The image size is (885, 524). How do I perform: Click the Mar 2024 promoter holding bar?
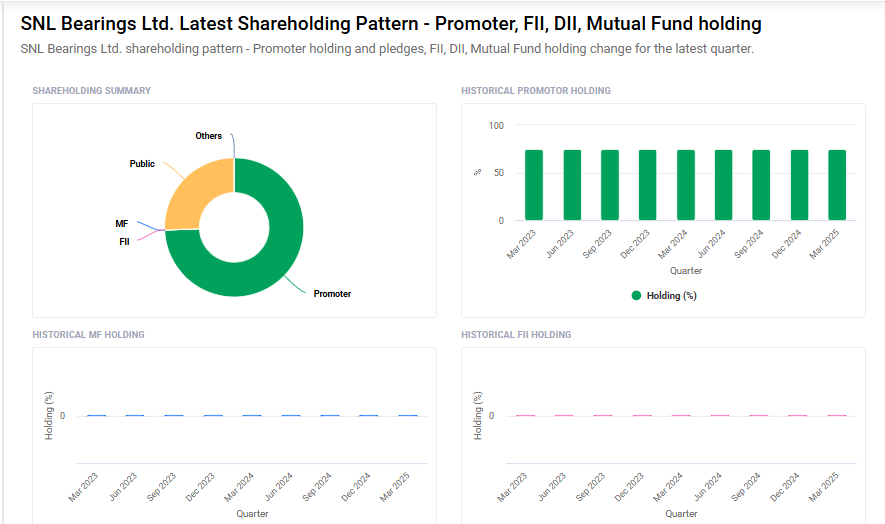click(x=686, y=185)
